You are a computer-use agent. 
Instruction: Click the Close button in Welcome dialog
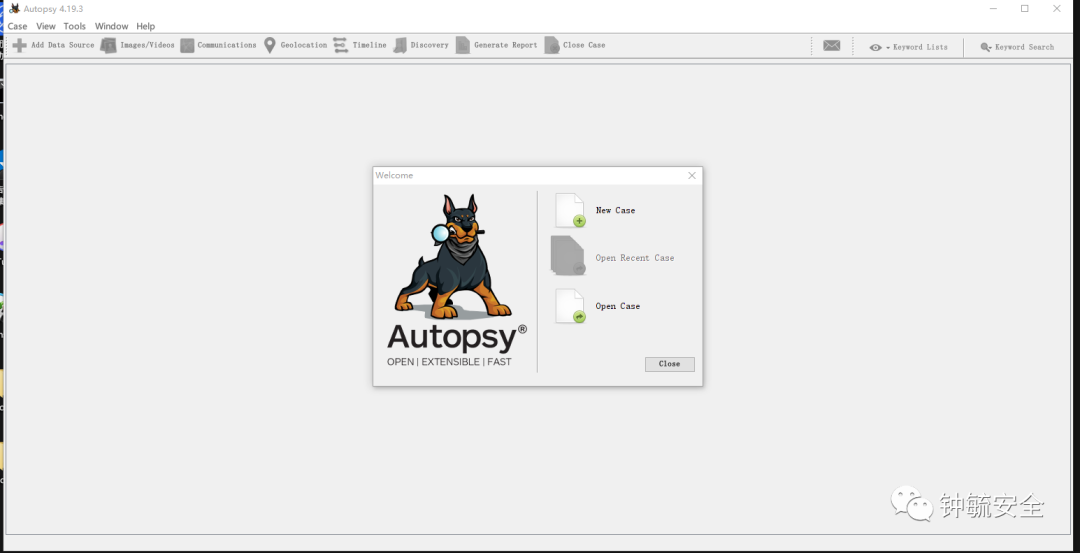[669, 364]
